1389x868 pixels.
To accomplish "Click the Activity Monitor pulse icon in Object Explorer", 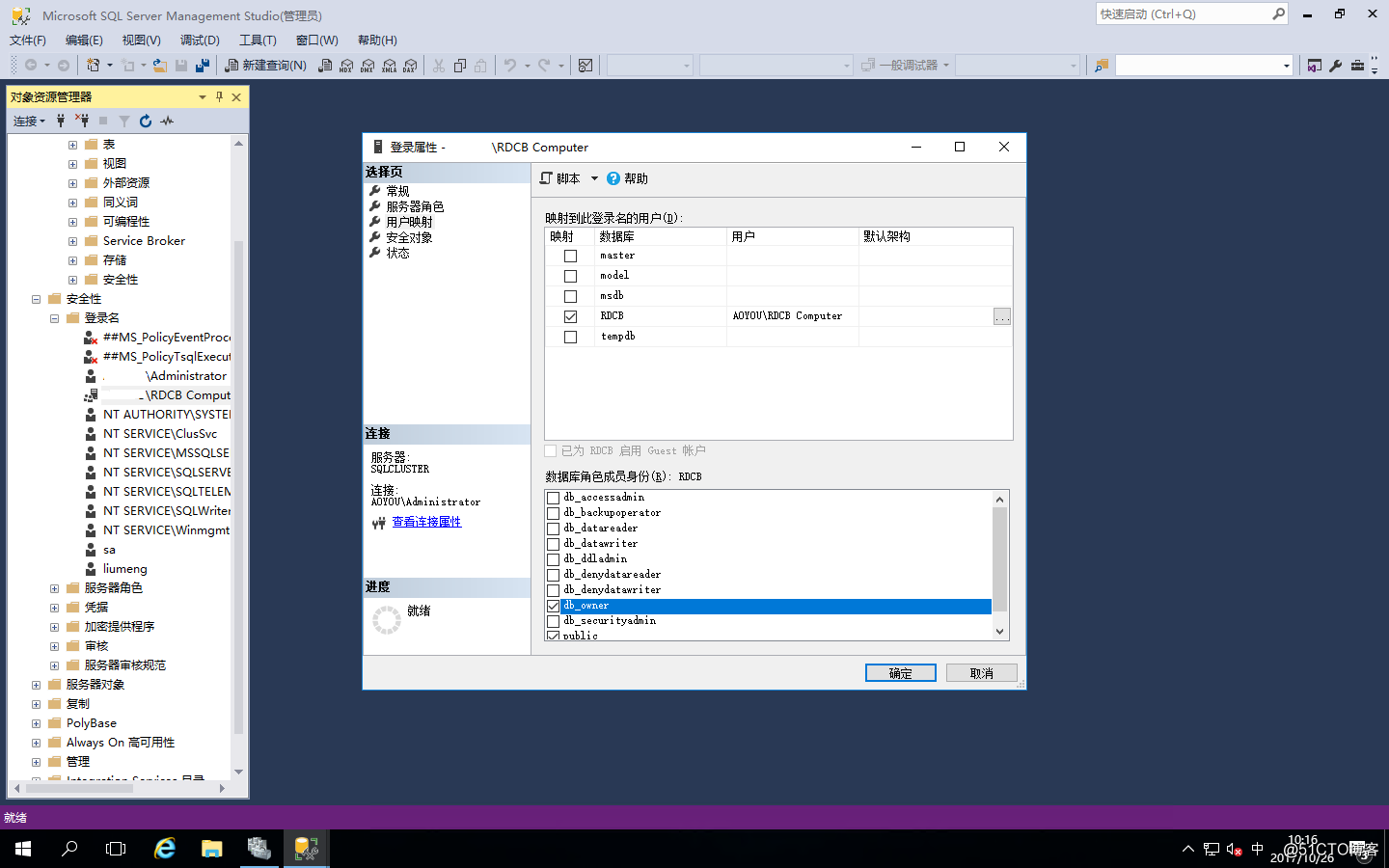I will pyautogui.click(x=167, y=121).
